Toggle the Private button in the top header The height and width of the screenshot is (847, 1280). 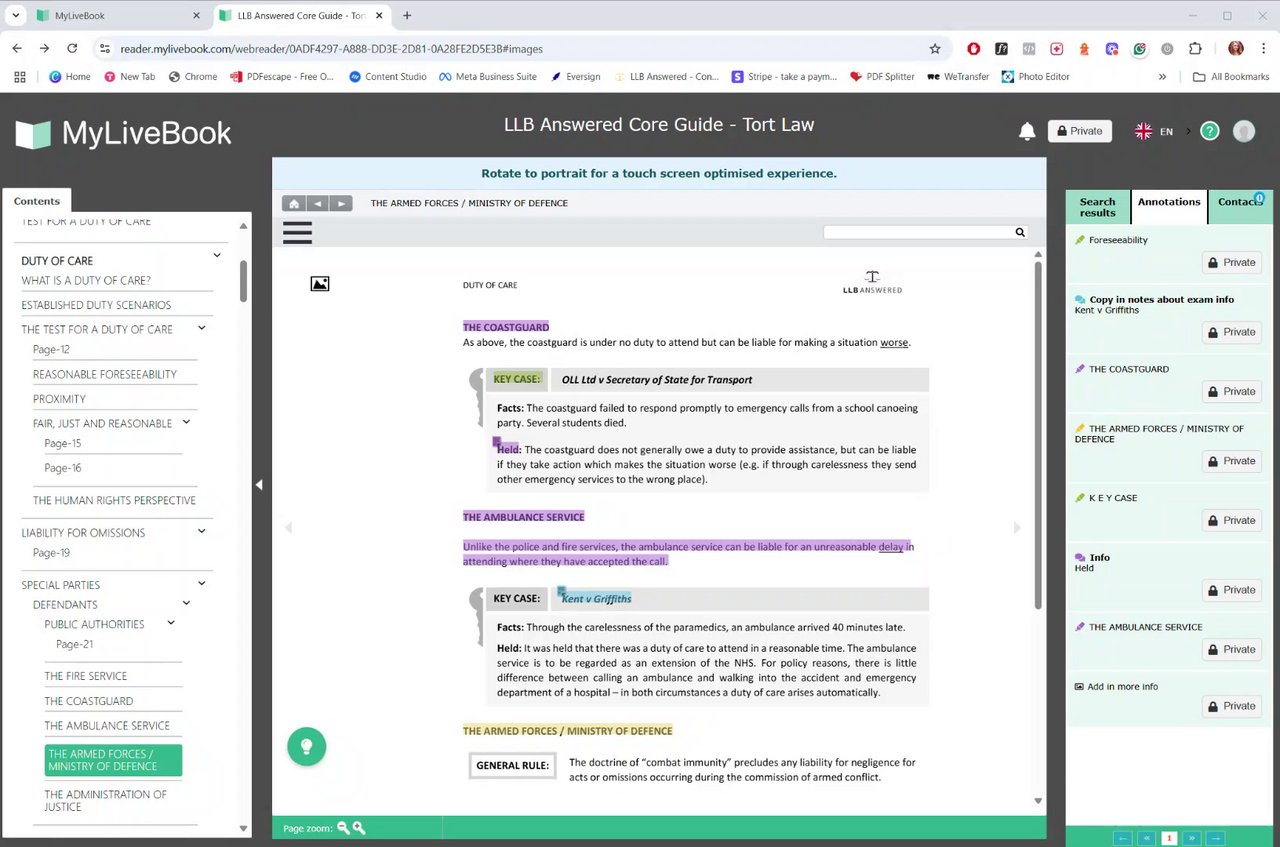pos(1079,131)
